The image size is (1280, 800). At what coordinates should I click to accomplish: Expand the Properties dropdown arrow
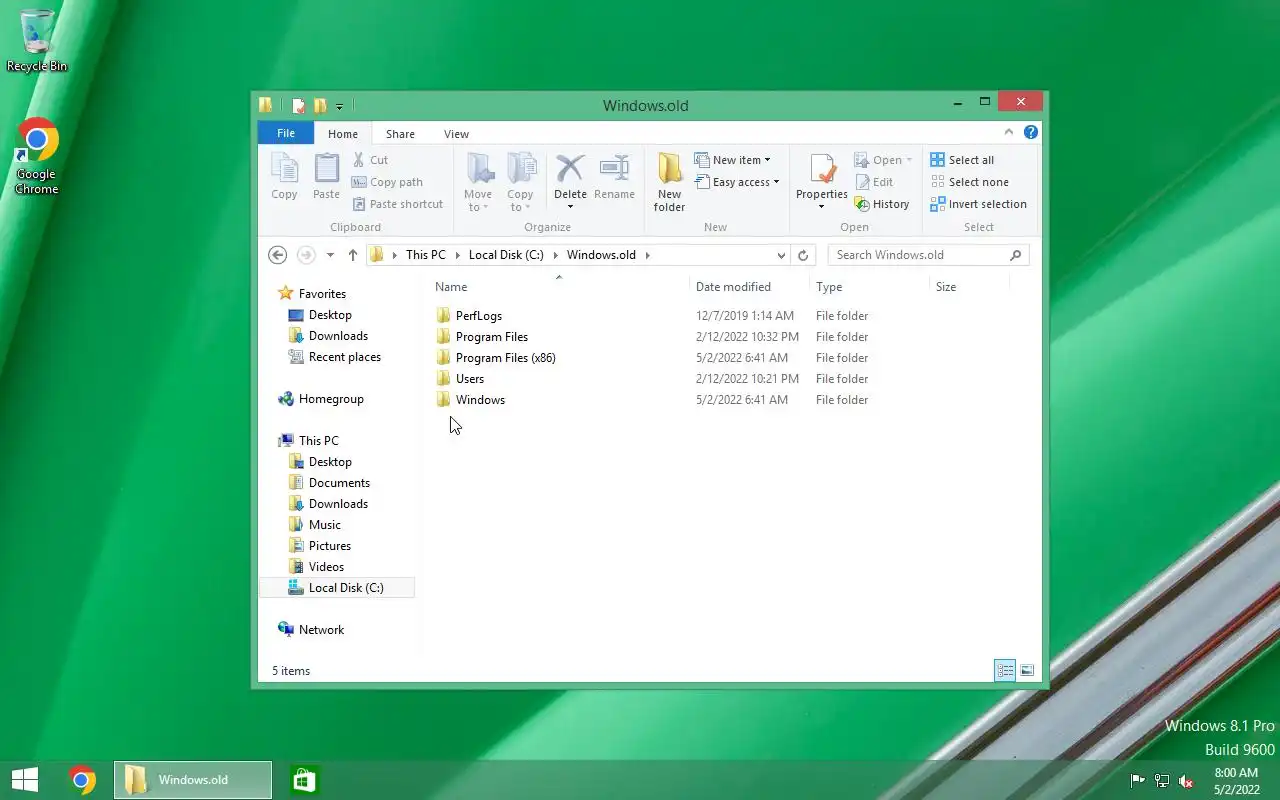pyautogui.click(x=822, y=207)
